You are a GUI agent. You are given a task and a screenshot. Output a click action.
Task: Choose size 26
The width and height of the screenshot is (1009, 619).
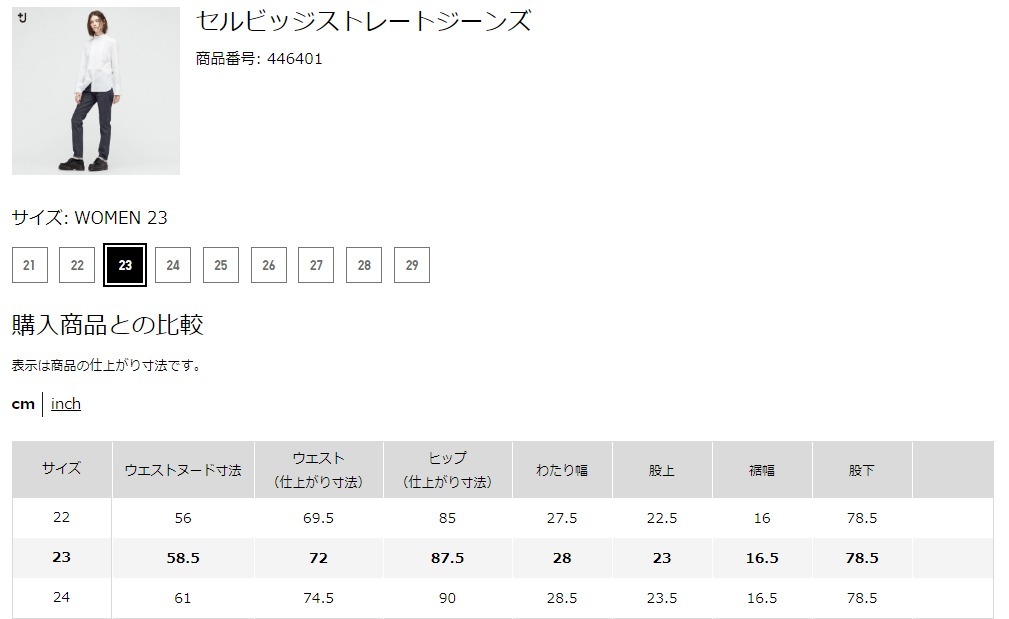(269, 265)
